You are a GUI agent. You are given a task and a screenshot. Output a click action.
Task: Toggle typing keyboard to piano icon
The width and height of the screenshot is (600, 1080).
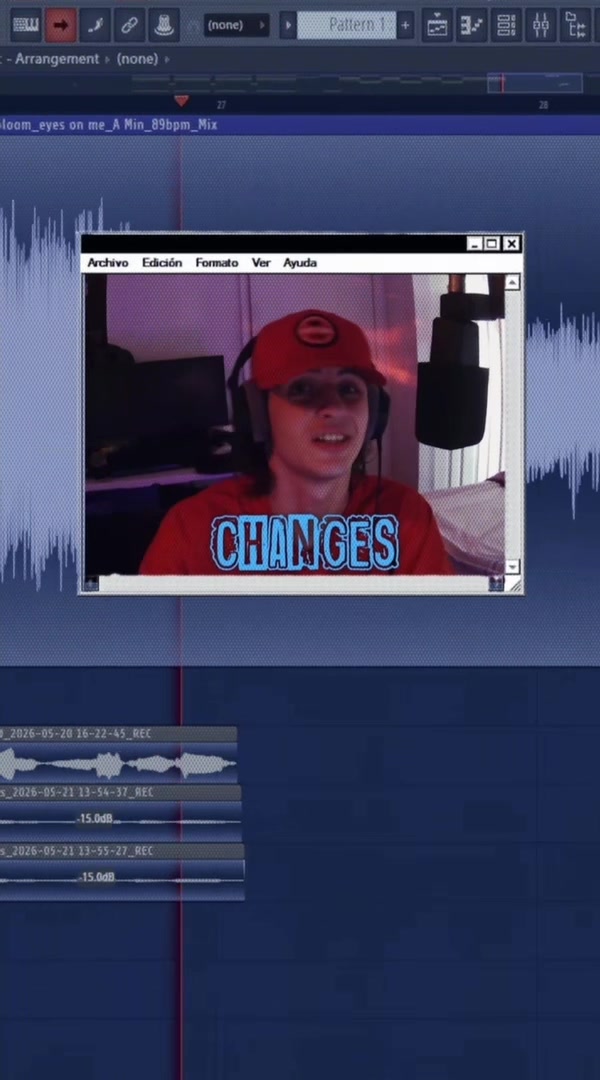[x=26, y=25]
